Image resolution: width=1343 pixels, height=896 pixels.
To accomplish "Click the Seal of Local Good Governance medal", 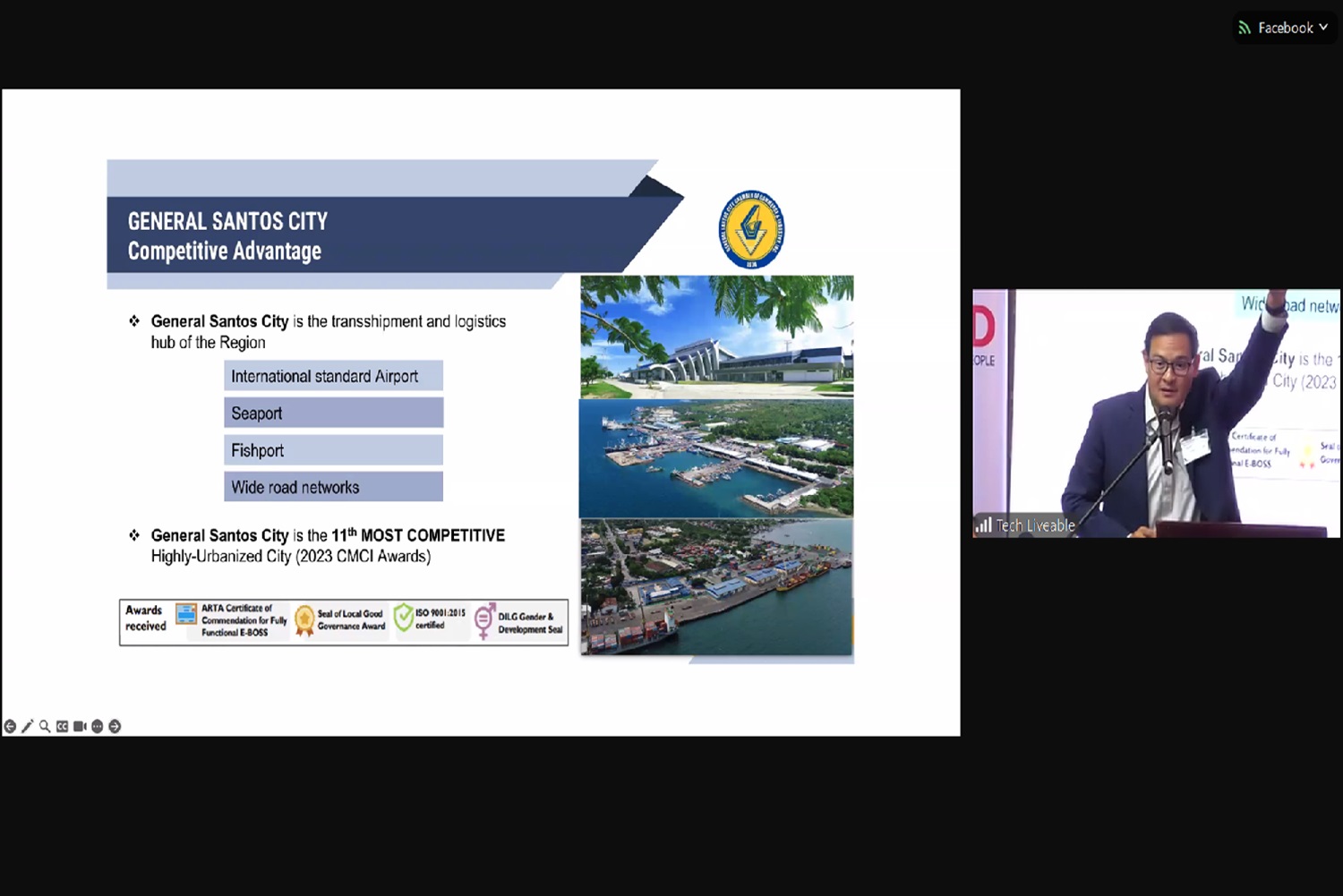I will pos(304,619).
